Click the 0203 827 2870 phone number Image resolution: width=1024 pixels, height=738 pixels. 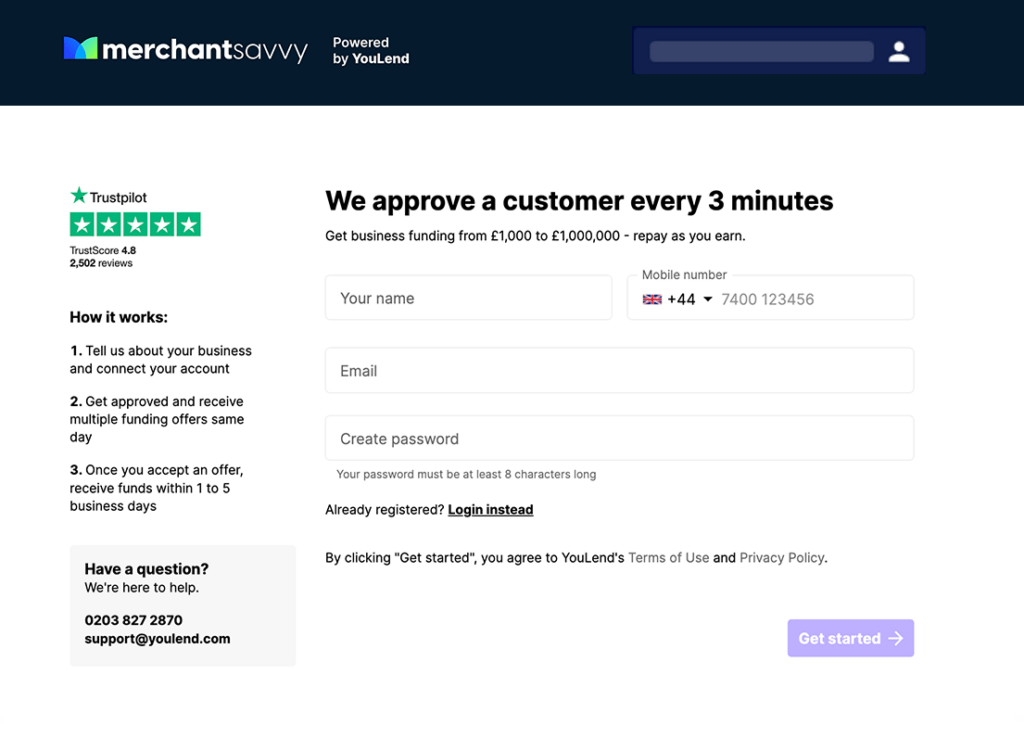pyautogui.click(x=133, y=620)
